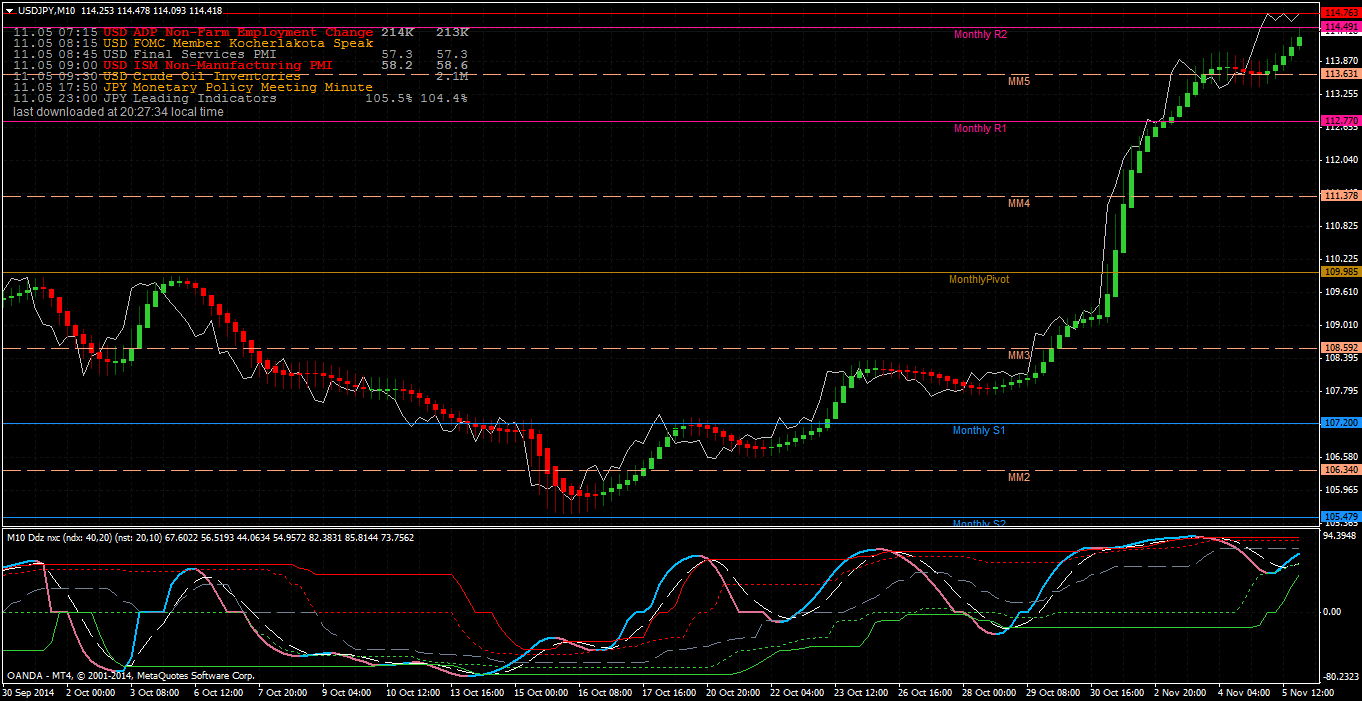1362x701 pixels.
Task: Click the 105.965 price scale value
Action: 1340,490
